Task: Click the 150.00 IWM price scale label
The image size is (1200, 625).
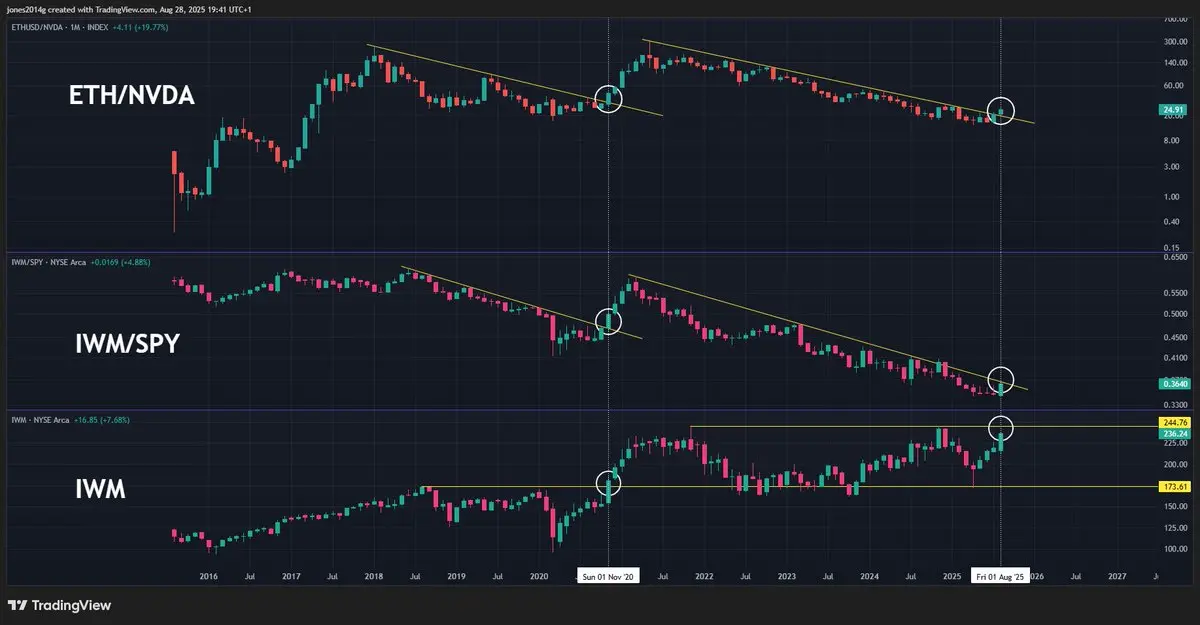Action: click(x=1174, y=506)
